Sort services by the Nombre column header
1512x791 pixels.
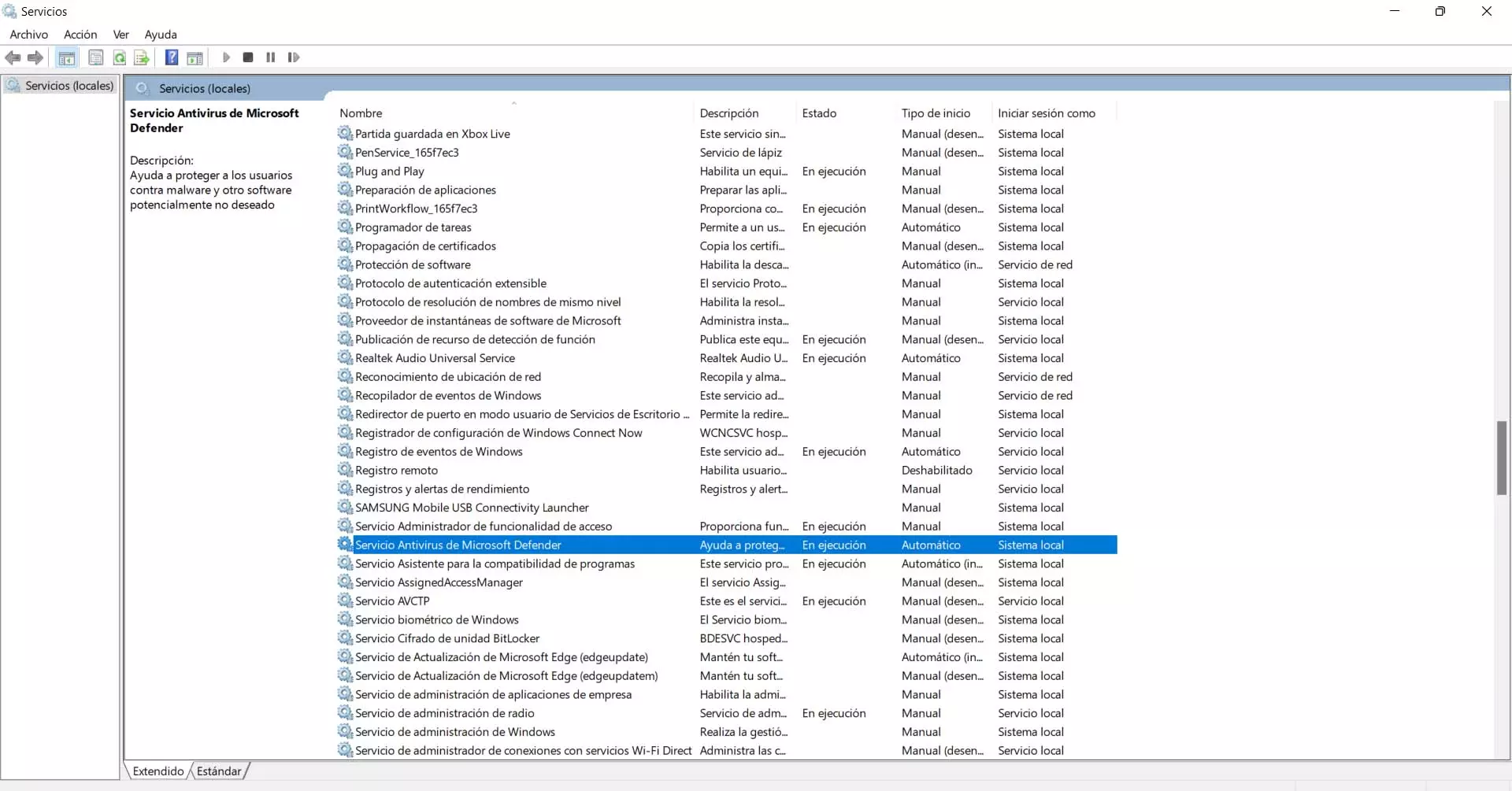pos(361,113)
